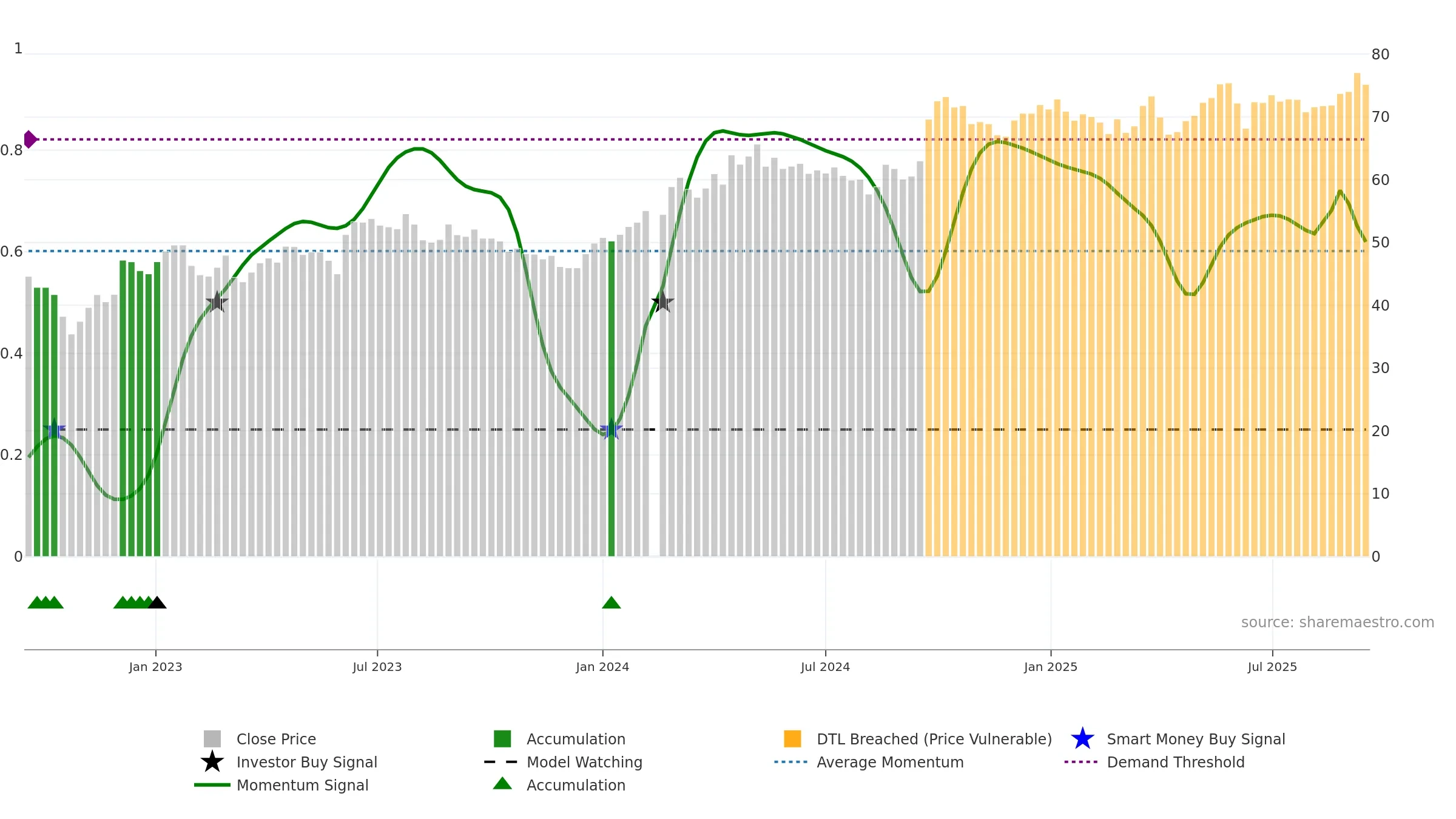The width and height of the screenshot is (1456, 819).
Task: Click the black Investor Buy Signal legend star
Action: (x=212, y=762)
